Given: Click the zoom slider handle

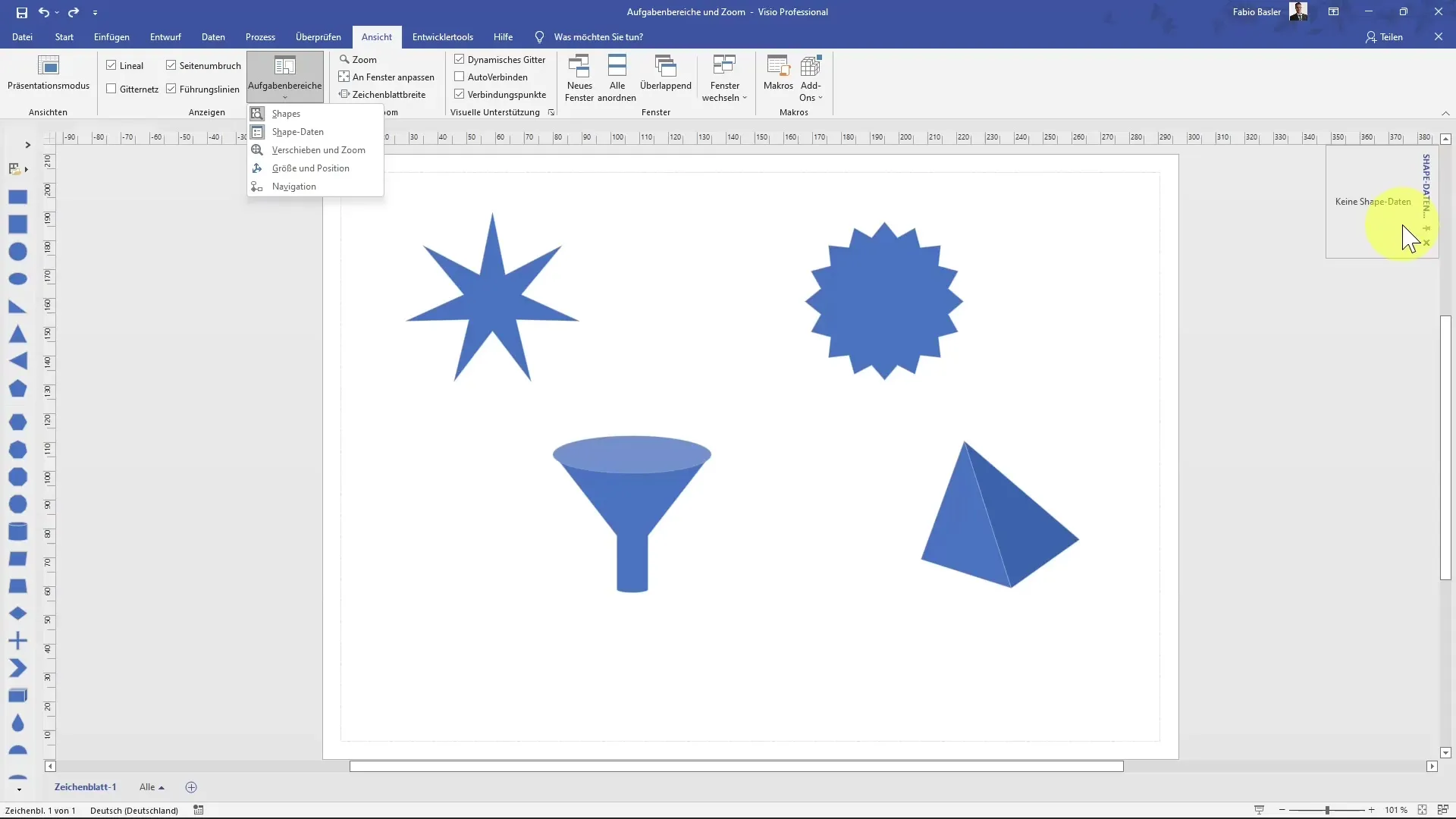Looking at the screenshot, I should point(1327,810).
